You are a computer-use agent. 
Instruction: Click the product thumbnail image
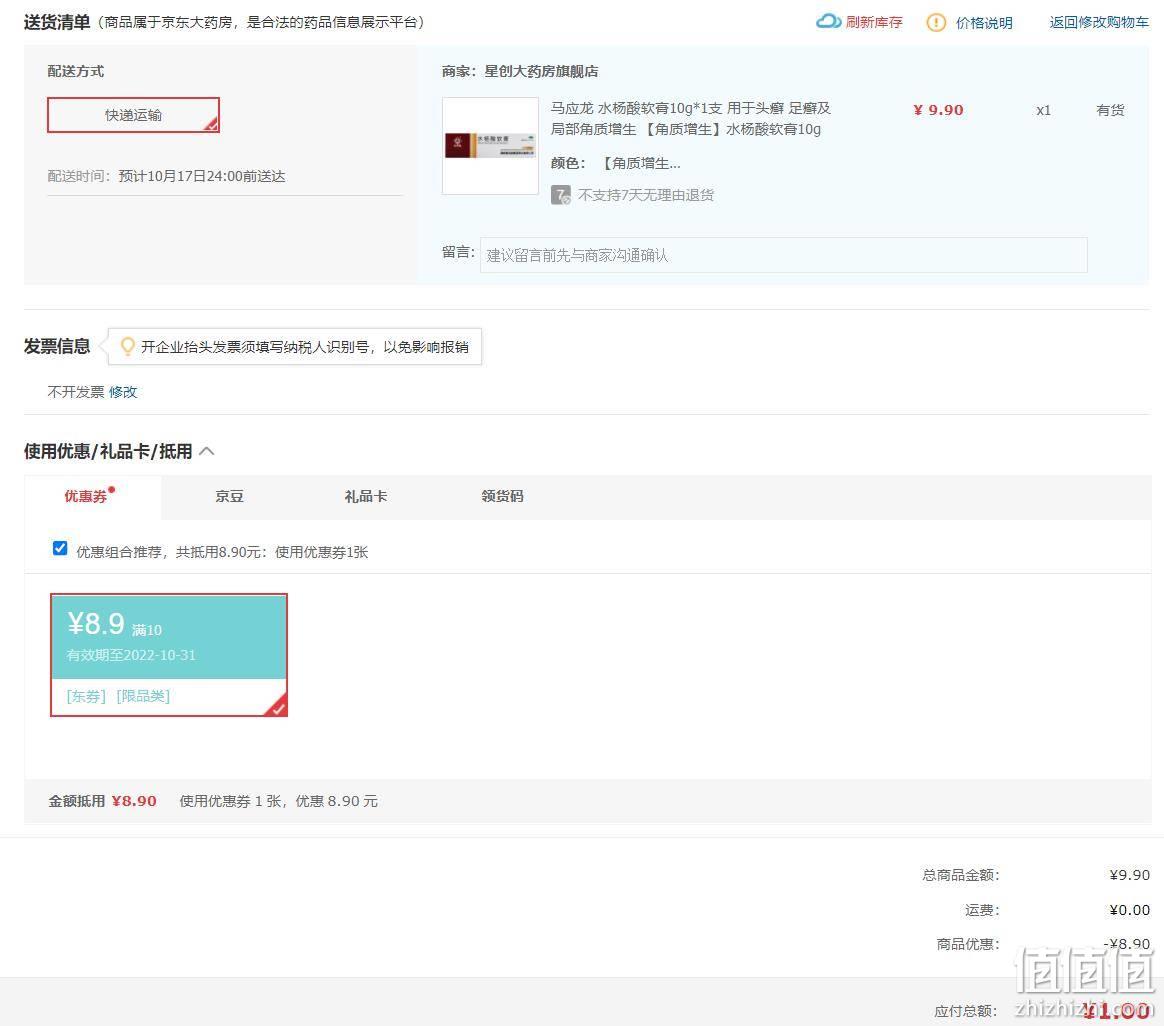click(490, 146)
